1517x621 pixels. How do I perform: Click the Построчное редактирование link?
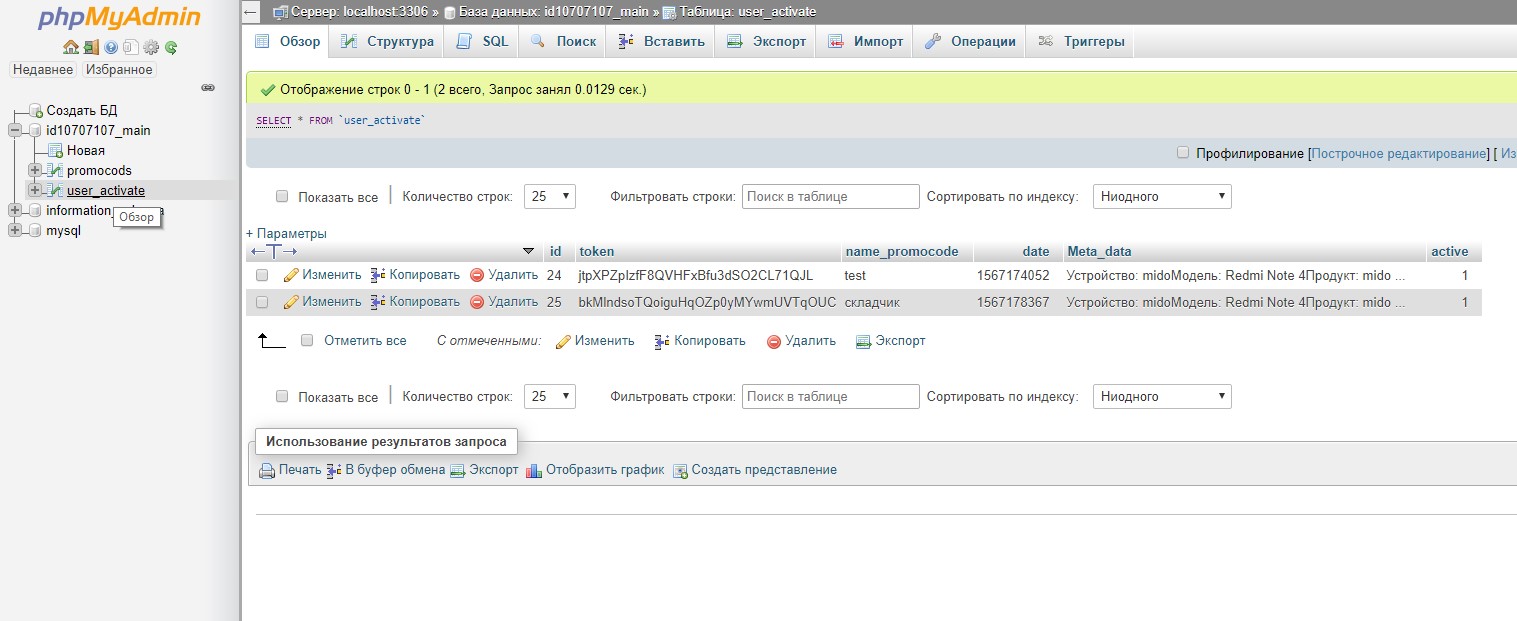click(1399, 154)
